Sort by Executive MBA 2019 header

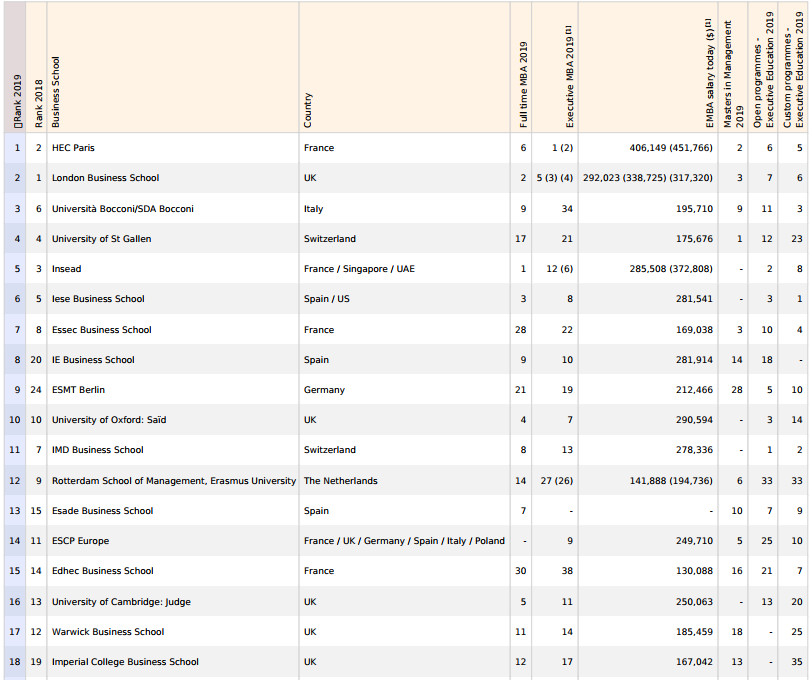pos(555,67)
